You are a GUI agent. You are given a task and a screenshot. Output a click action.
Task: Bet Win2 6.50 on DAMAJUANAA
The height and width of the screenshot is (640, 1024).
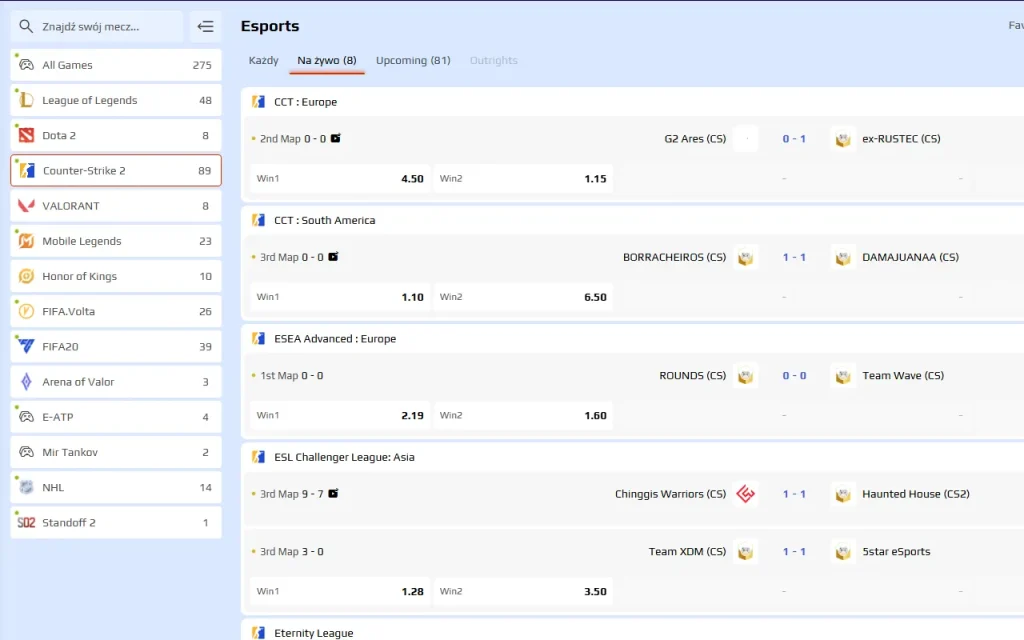[x=523, y=296]
